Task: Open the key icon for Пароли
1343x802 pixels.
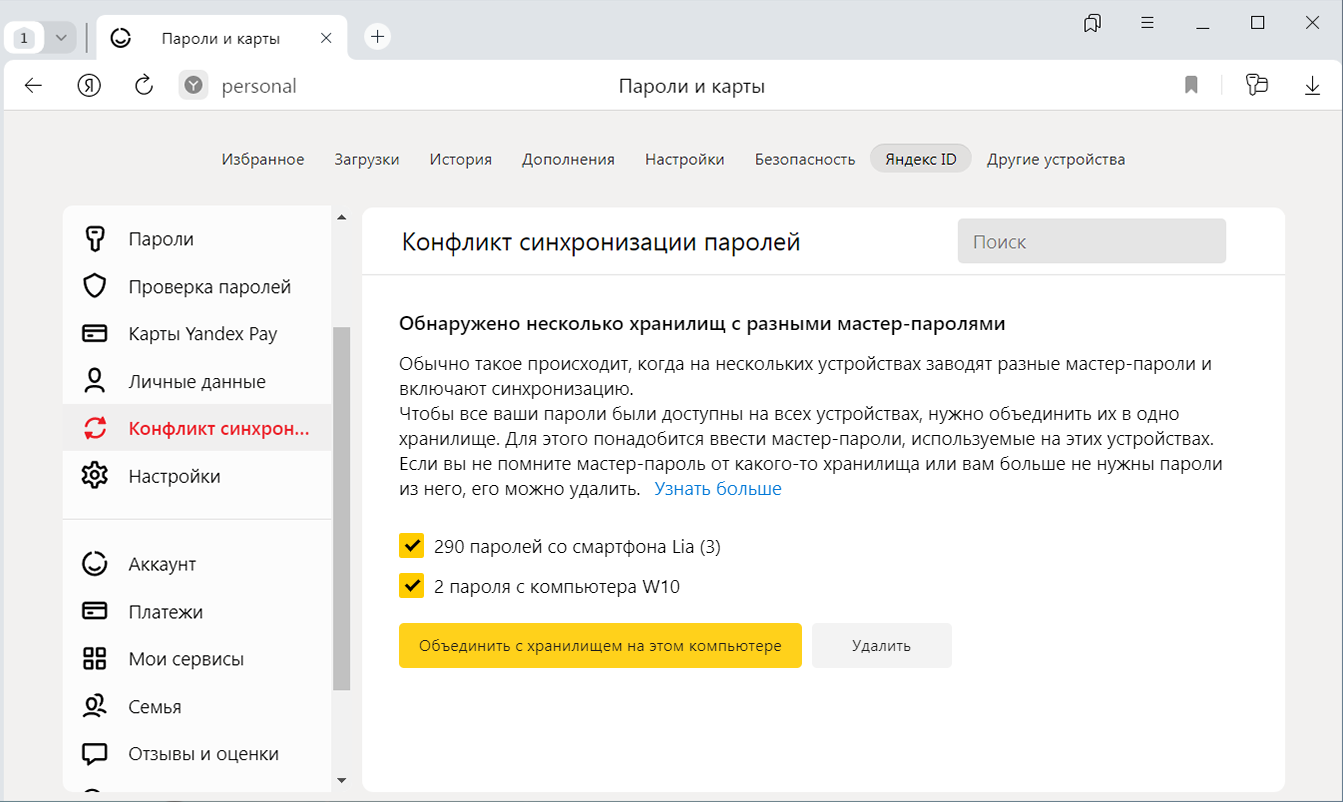Action: (95, 239)
